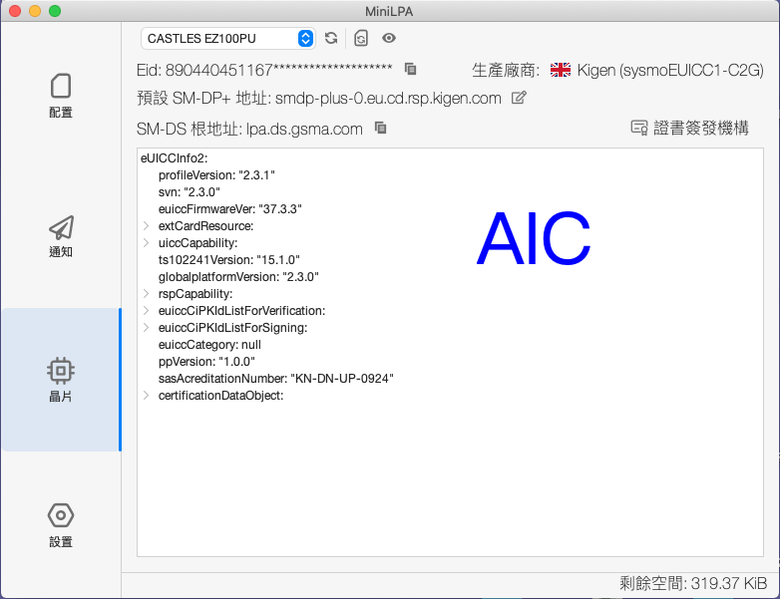The width and height of the screenshot is (780, 599).
Task: Switch to the 通知 notifications tab
Action: click(x=61, y=236)
